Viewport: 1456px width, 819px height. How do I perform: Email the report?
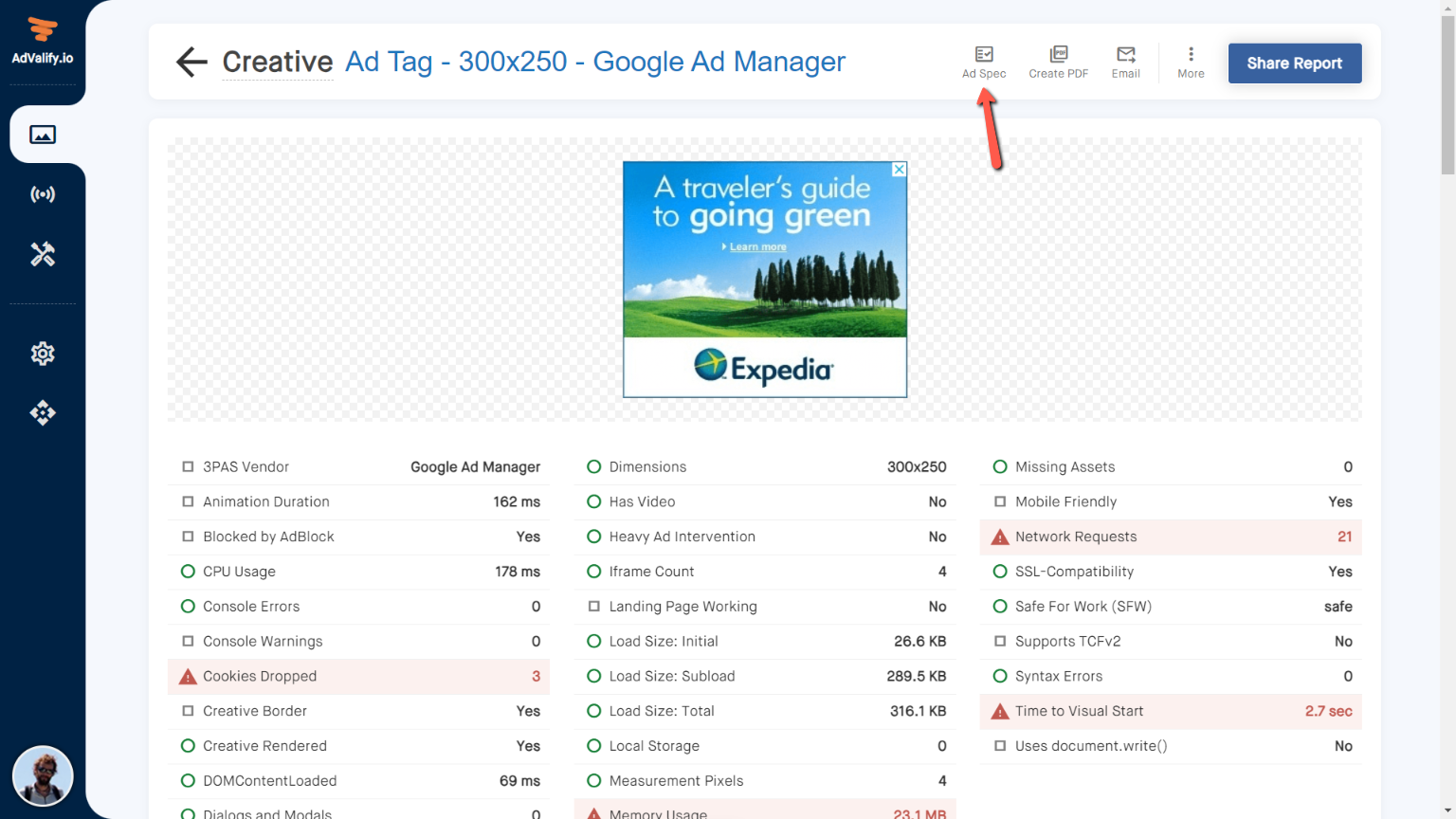[x=1126, y=63]
